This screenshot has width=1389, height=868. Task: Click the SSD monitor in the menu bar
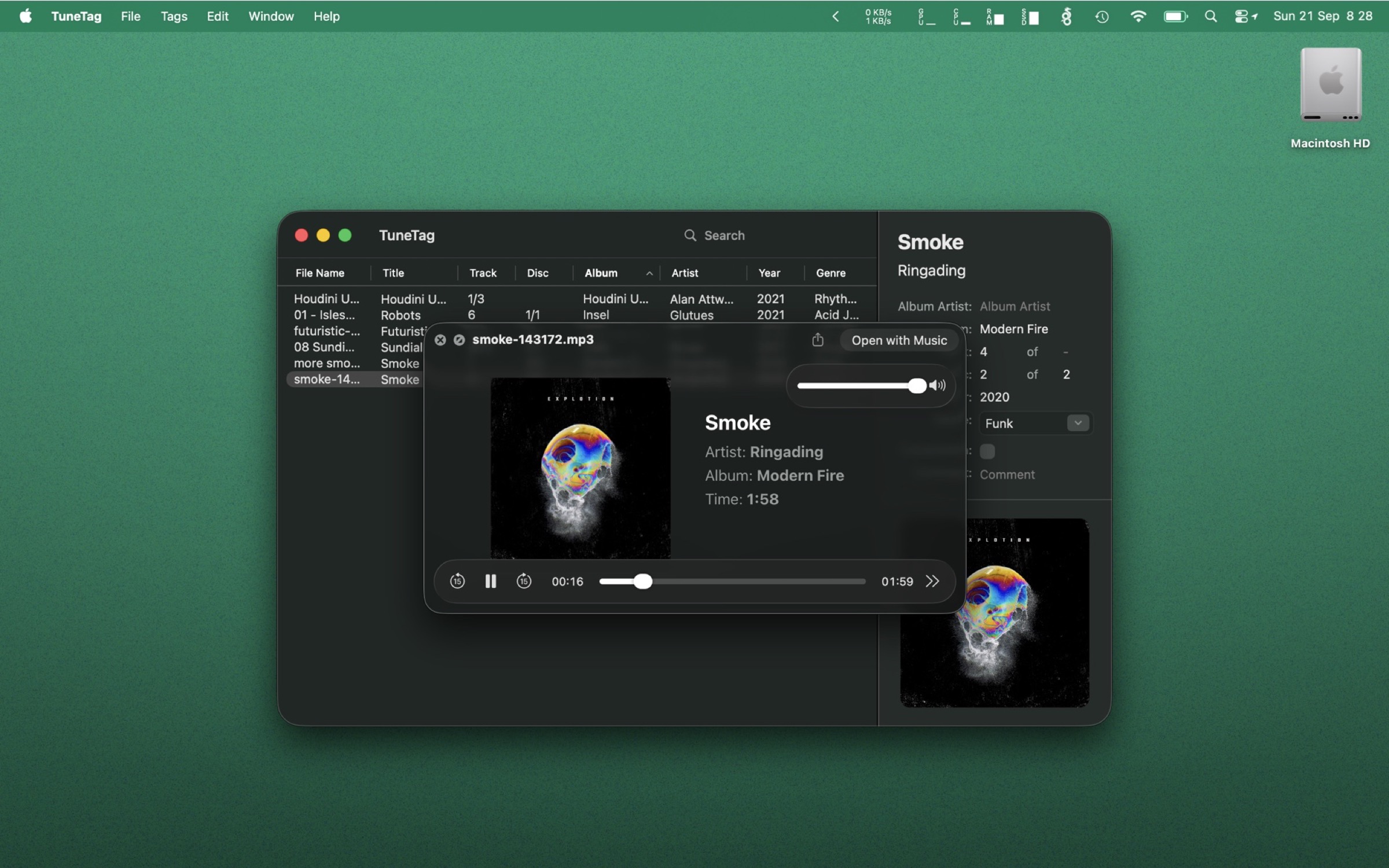pos(1030,16)
